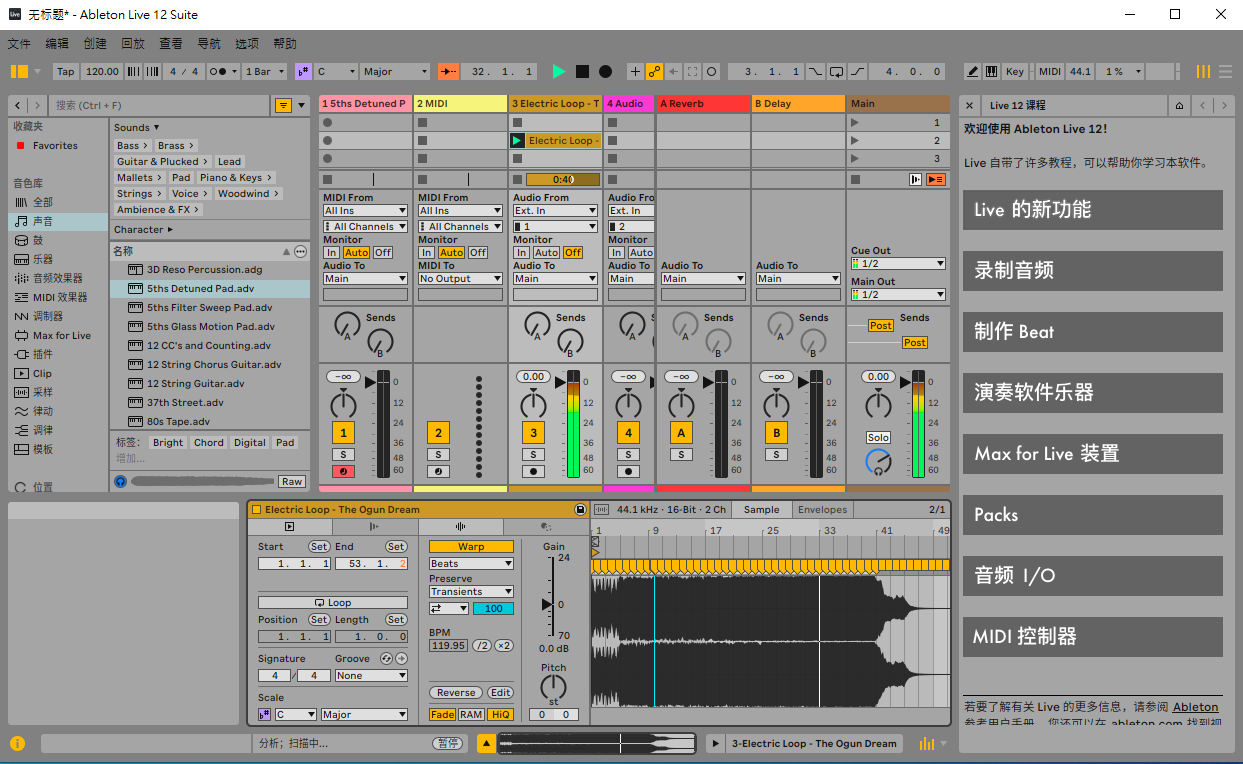Open the Cue Out dropdown
The height and width of the screenshot is (764, 1243).
coord(898,264)
